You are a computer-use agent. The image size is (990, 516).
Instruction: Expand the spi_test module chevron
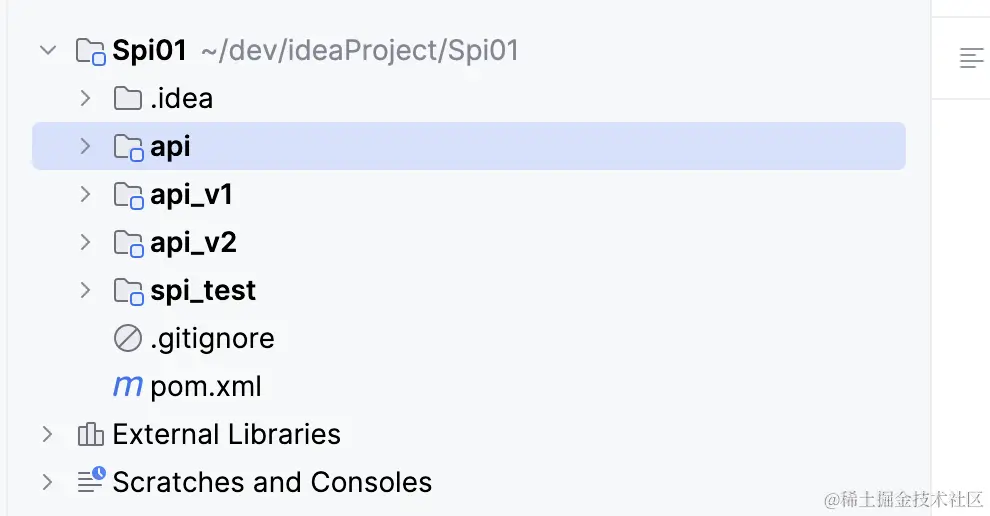86,291
